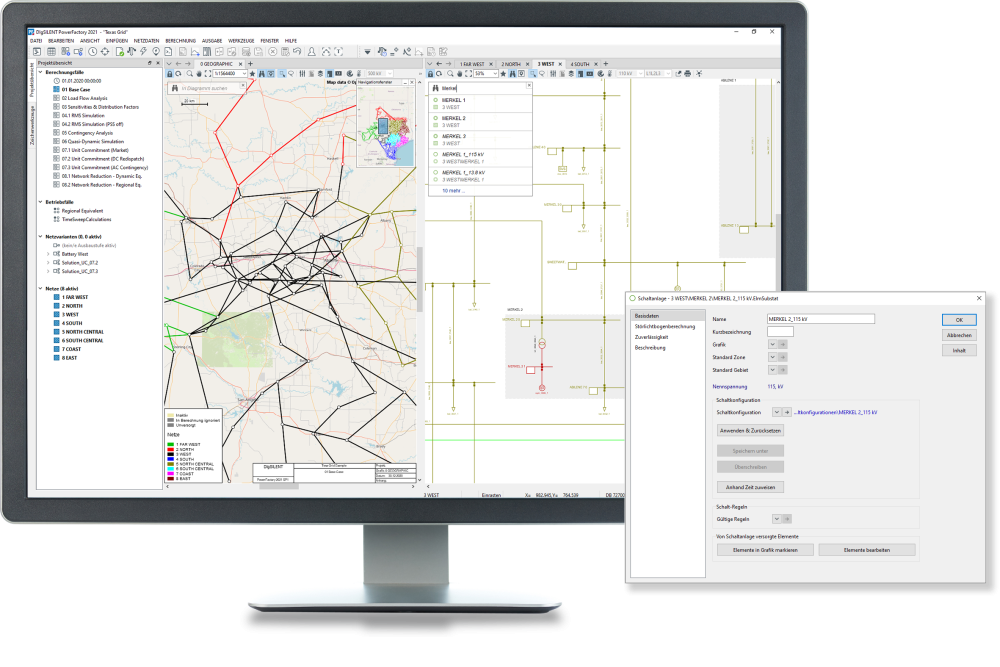This screenshot has width=1000, height=667.
Task: Select the magnifier zoom tool in geographic toolbar
Action: (x=189, y=74)
